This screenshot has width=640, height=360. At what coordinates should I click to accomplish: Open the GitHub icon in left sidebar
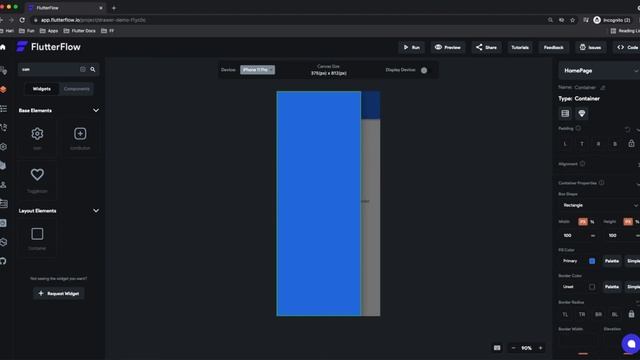pyautogui.click(x=3, y=261)
